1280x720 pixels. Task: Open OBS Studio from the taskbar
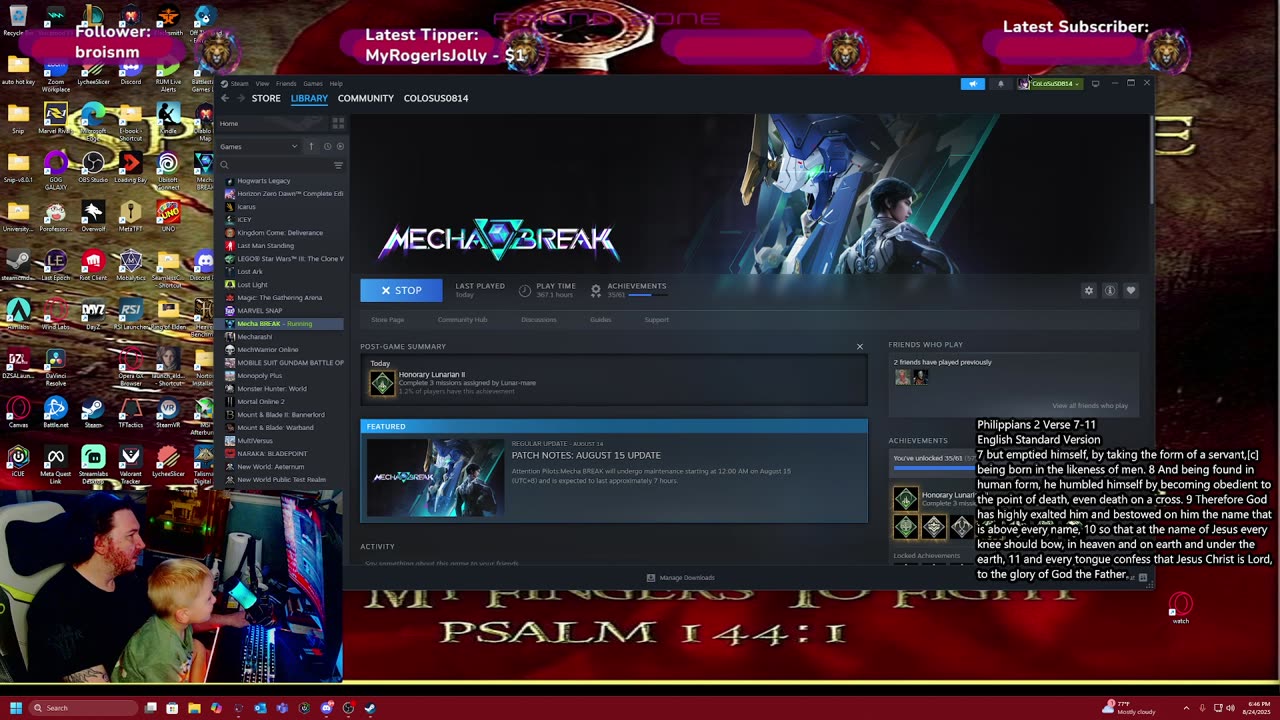(x=348, y=708)
